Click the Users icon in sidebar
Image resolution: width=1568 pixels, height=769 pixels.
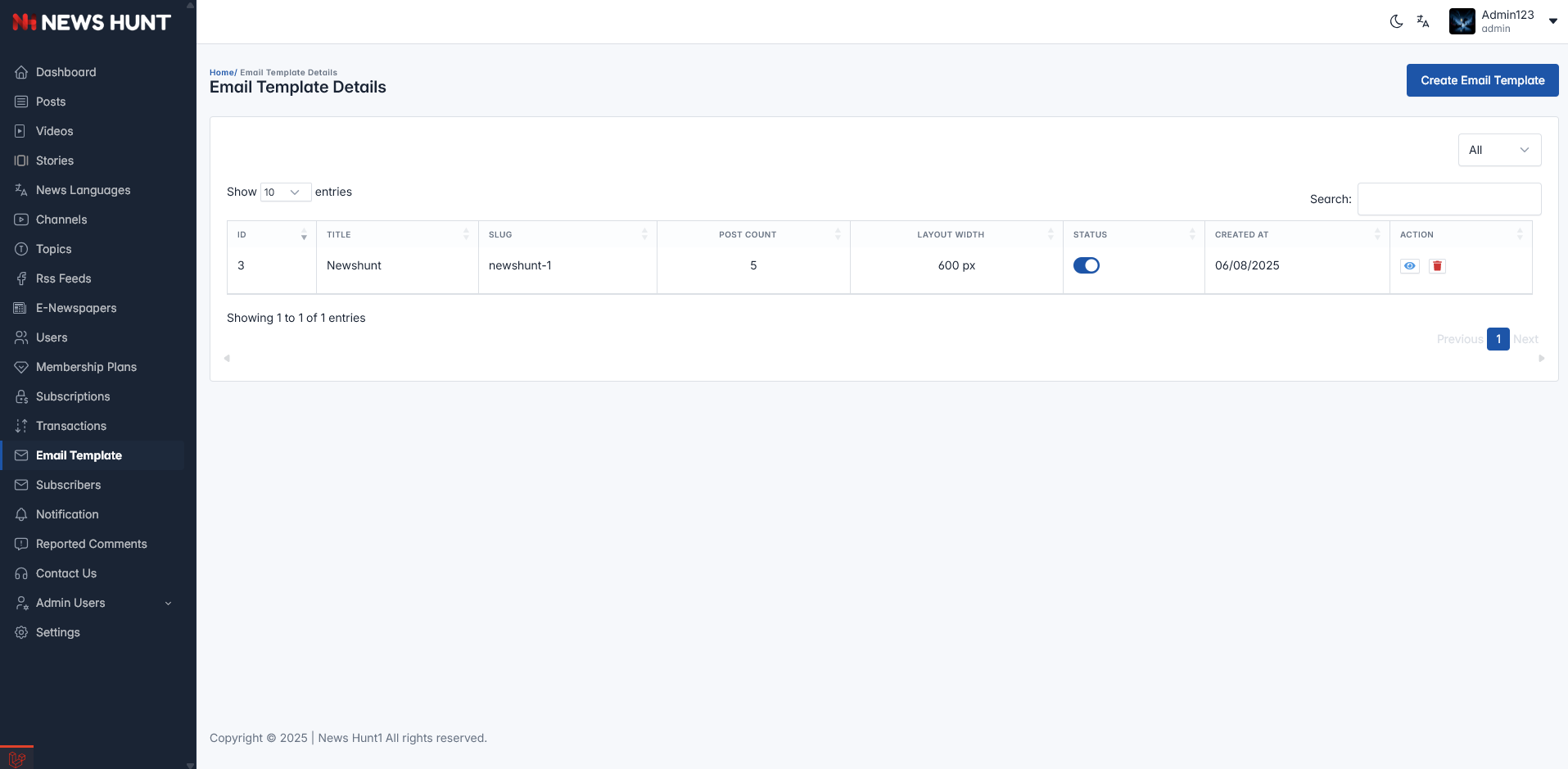pos(21,337)
